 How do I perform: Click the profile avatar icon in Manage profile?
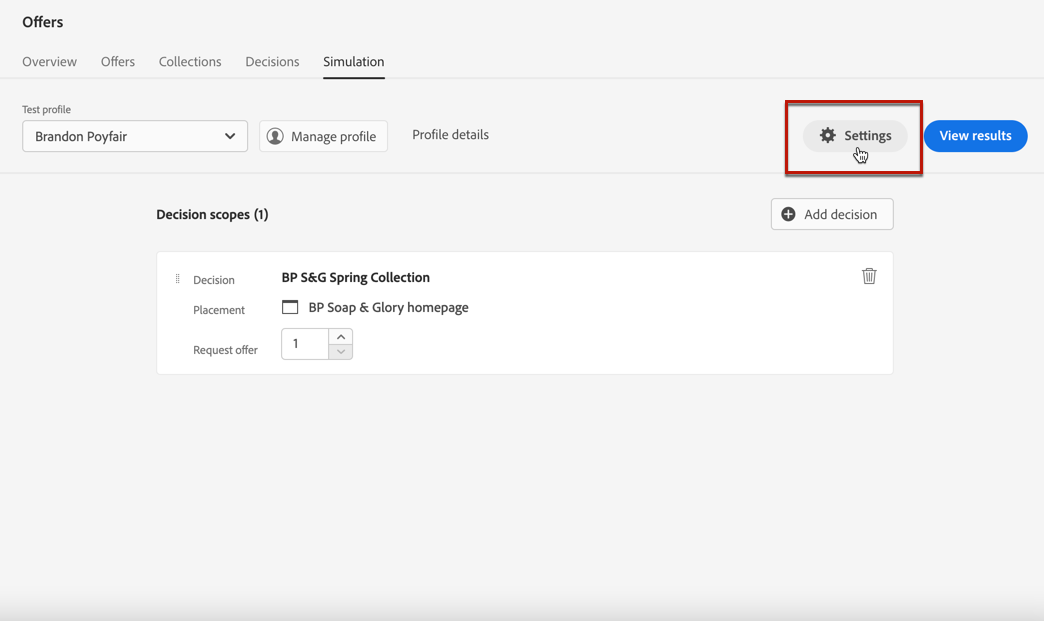tap(275, 136)
